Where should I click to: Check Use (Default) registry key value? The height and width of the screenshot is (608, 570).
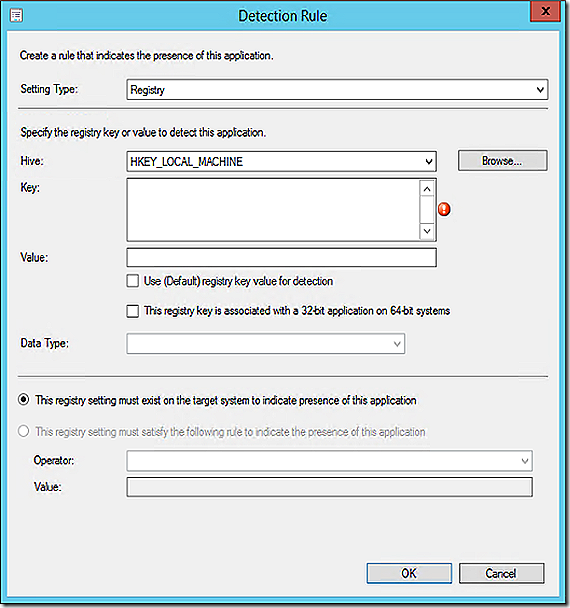(x=133, y=281)
